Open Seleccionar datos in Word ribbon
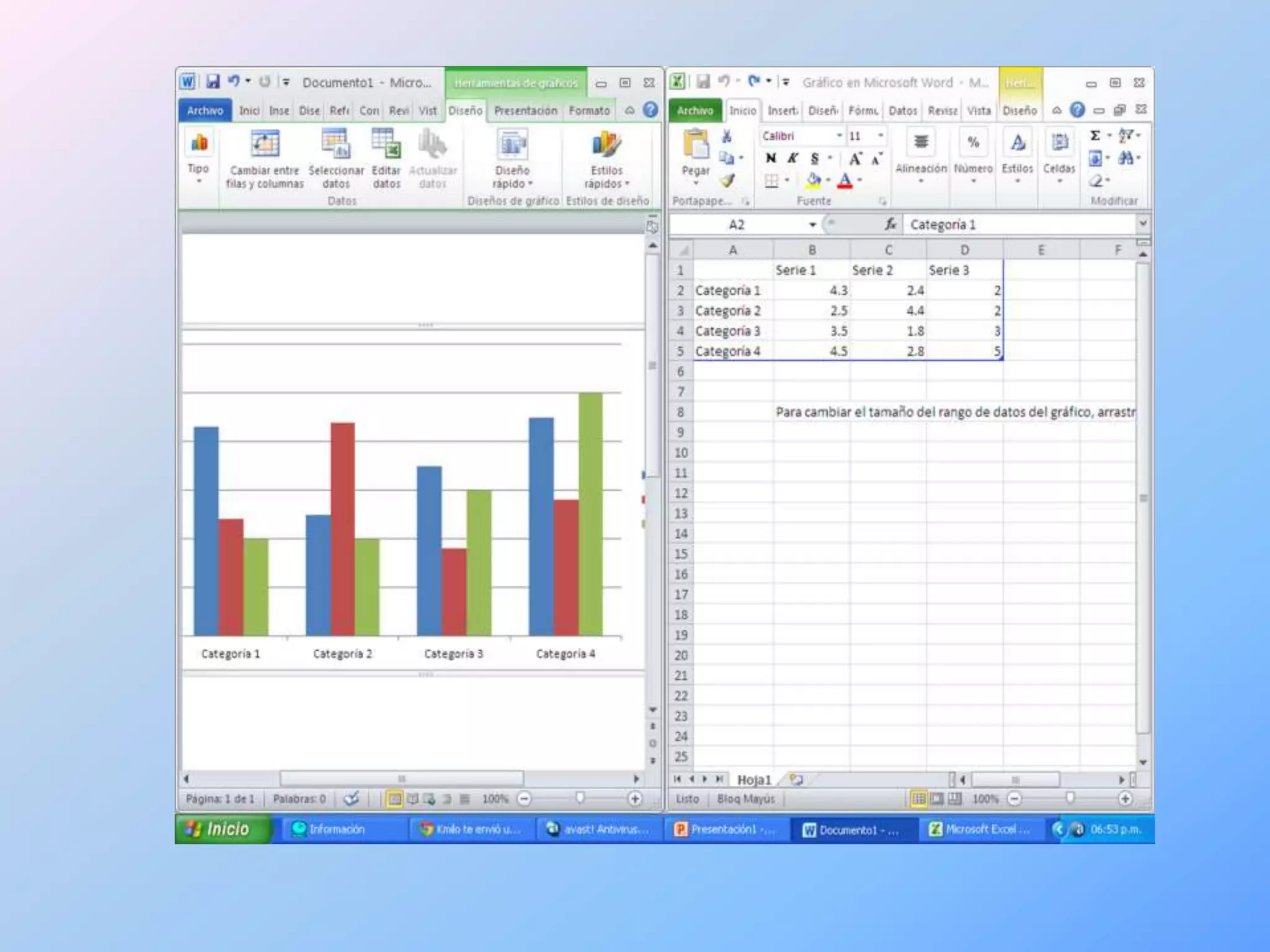This screenshot has height=952, width=1270. click(335, 144)
